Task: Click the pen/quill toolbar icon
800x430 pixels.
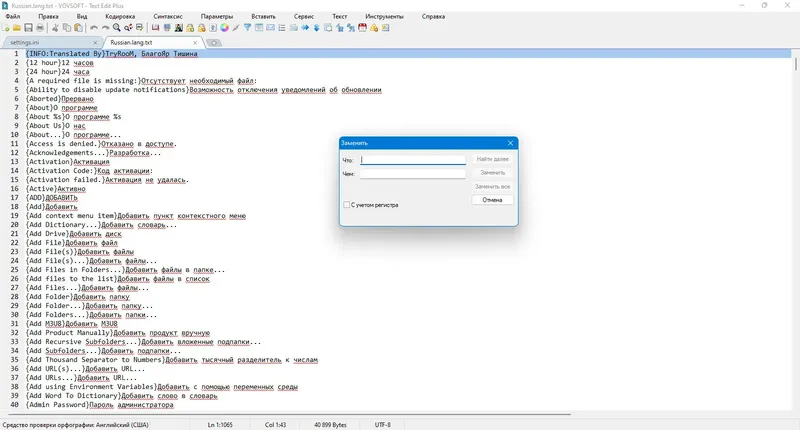Action: [236, 28]
